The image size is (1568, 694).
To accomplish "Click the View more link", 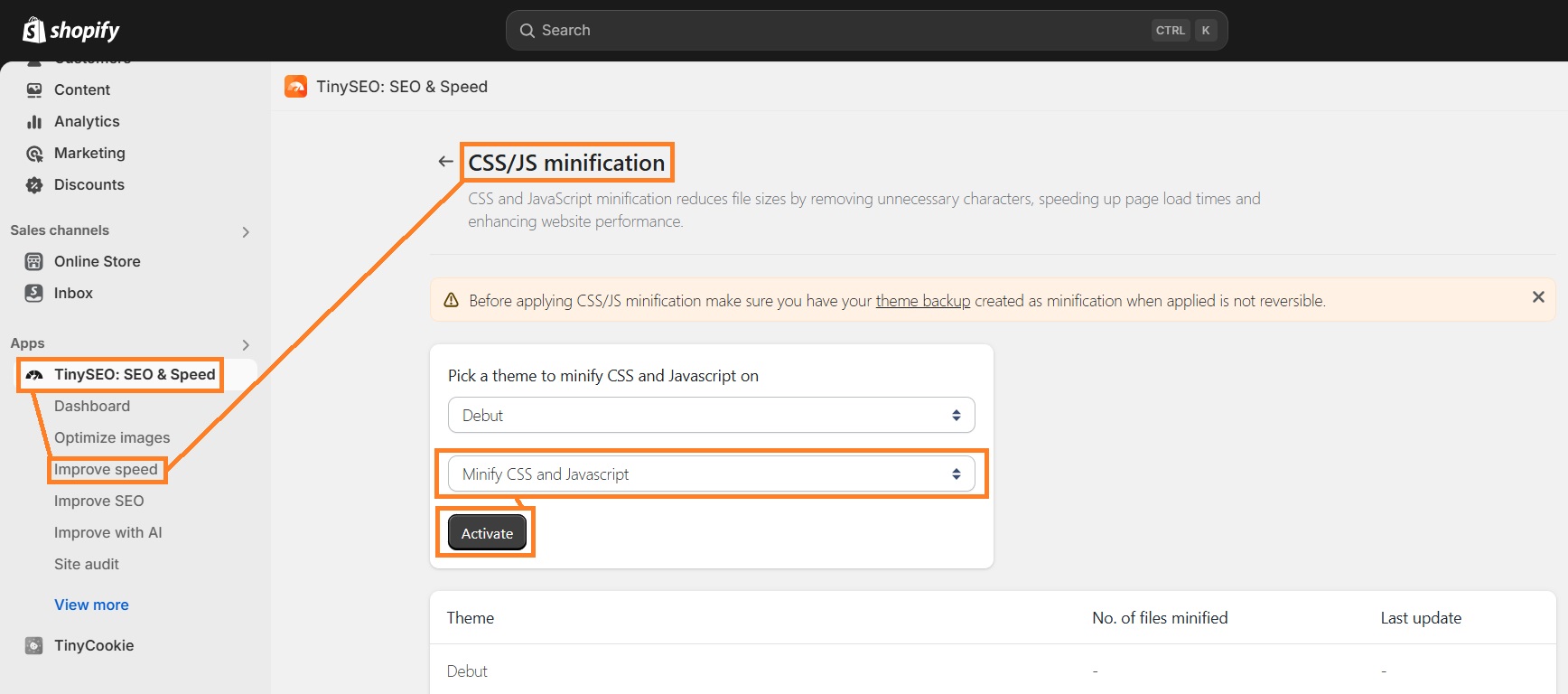I will tap(91, 605).
